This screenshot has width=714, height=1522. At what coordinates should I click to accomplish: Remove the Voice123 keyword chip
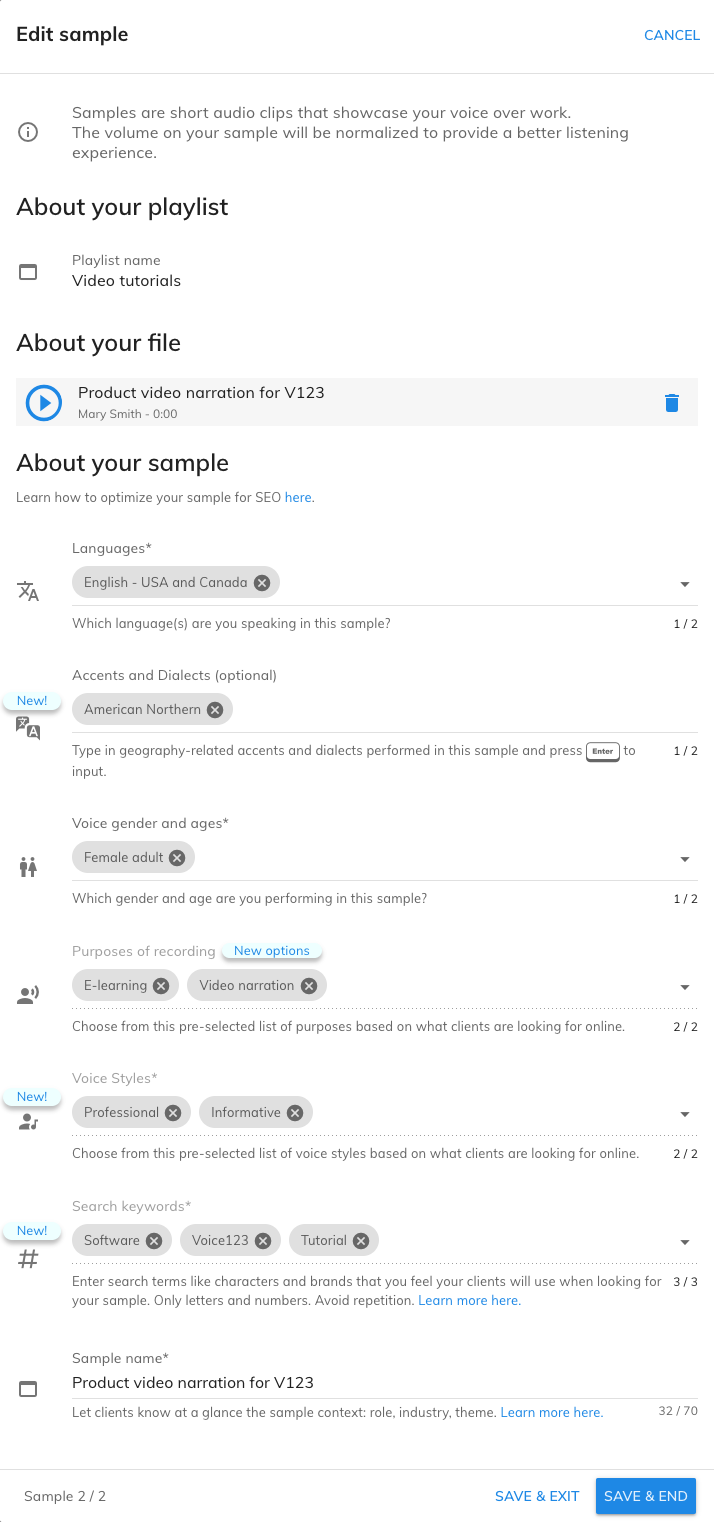263,1240
